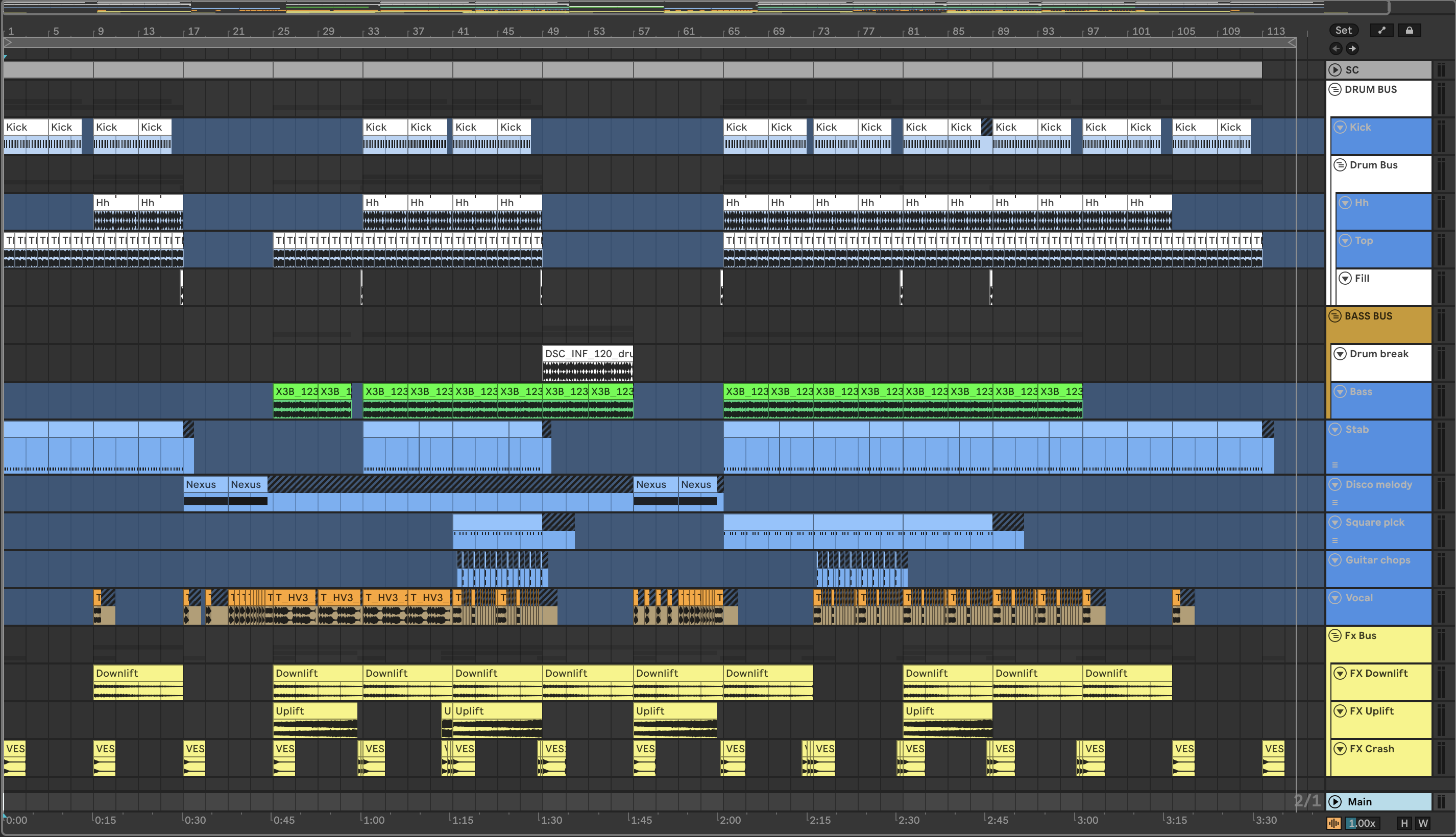Toggle the lock envelopes padlock icon
Image resolution: width=1456 pixels, height=837 pixels.
1409,31
